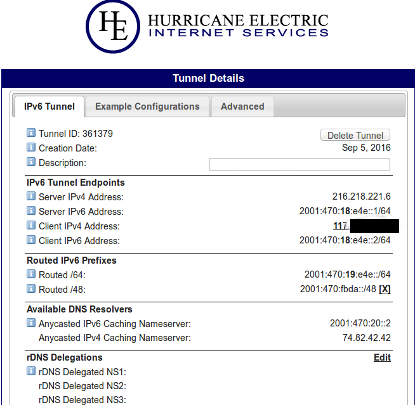Click the Hurricane Electric HE logo

pyautogui.click(x=113, y=27)
